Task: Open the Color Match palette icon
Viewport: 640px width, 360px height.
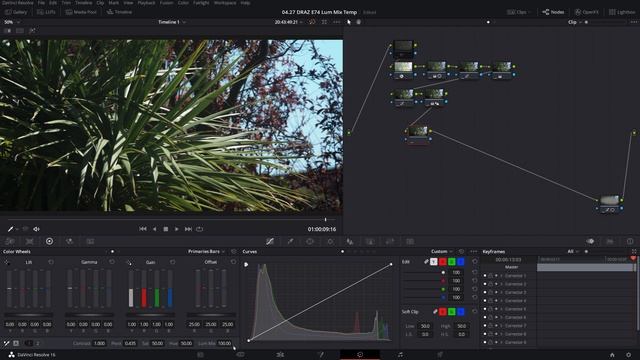Action: pyautogui.click(x=29, y=241)
